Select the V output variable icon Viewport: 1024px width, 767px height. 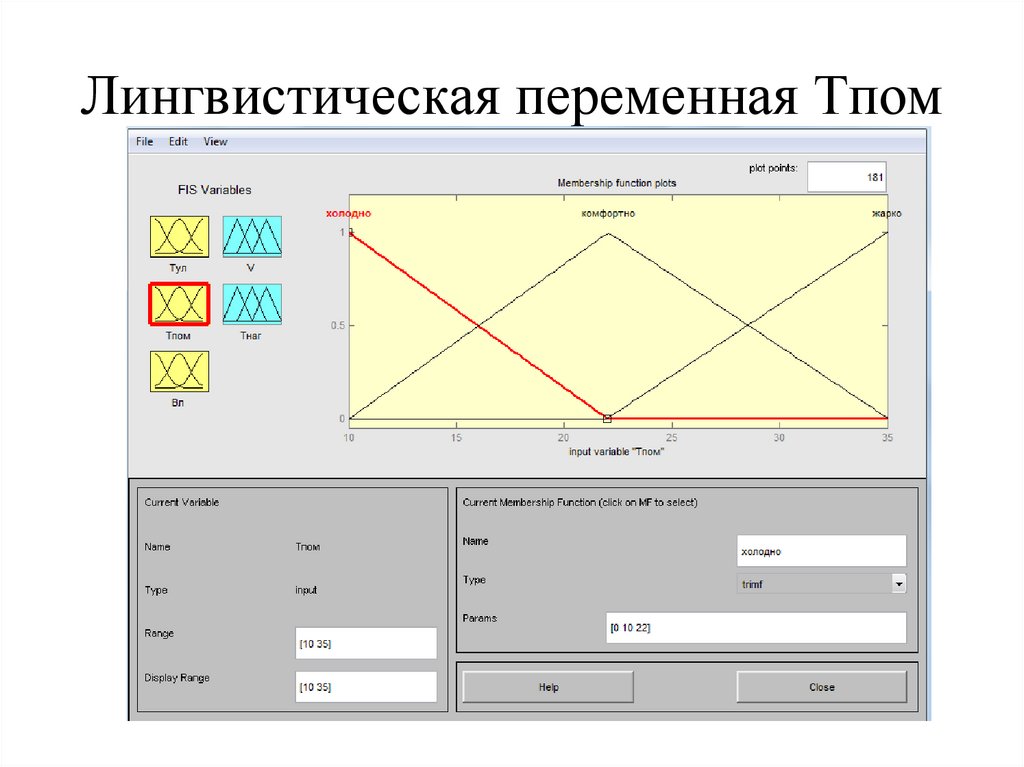pyautogui.click(x=251, y=238)
